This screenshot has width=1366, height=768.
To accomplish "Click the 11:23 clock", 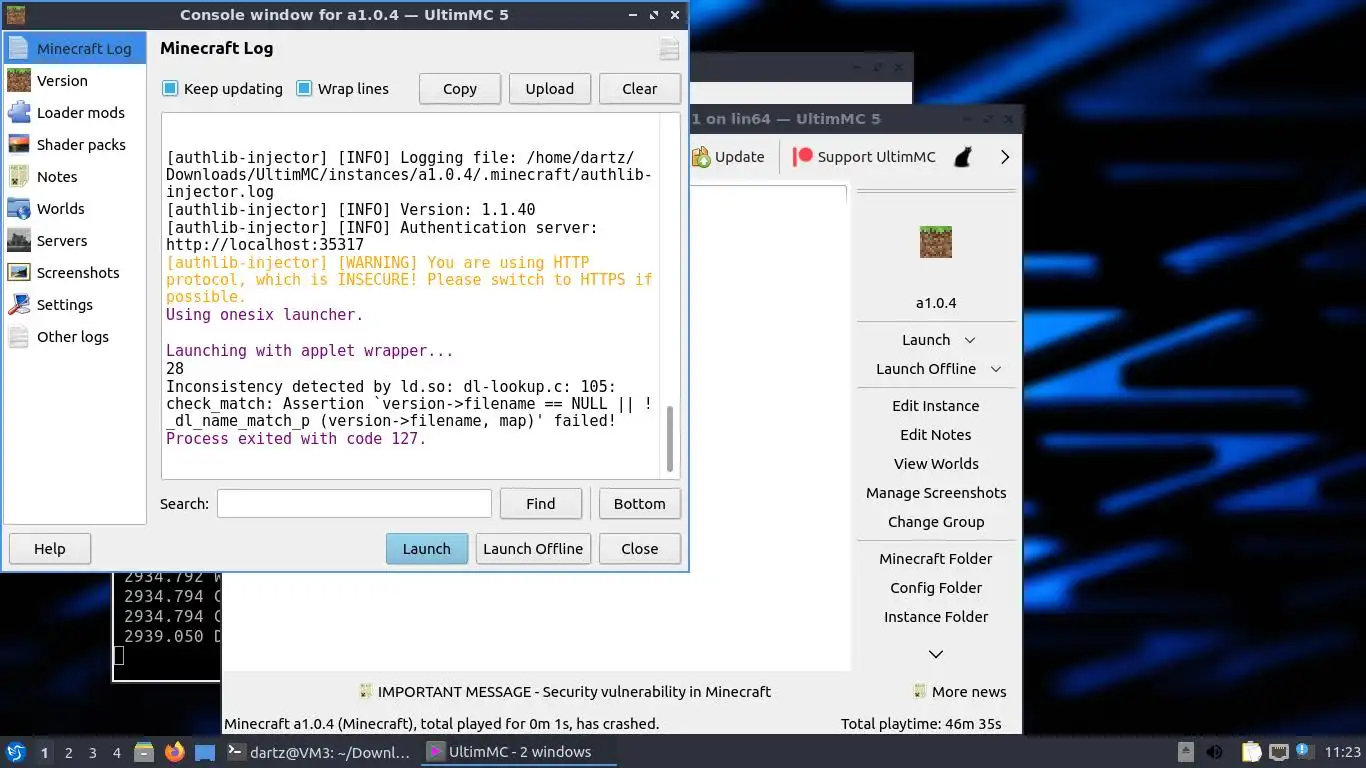I will pos(1343,752).
